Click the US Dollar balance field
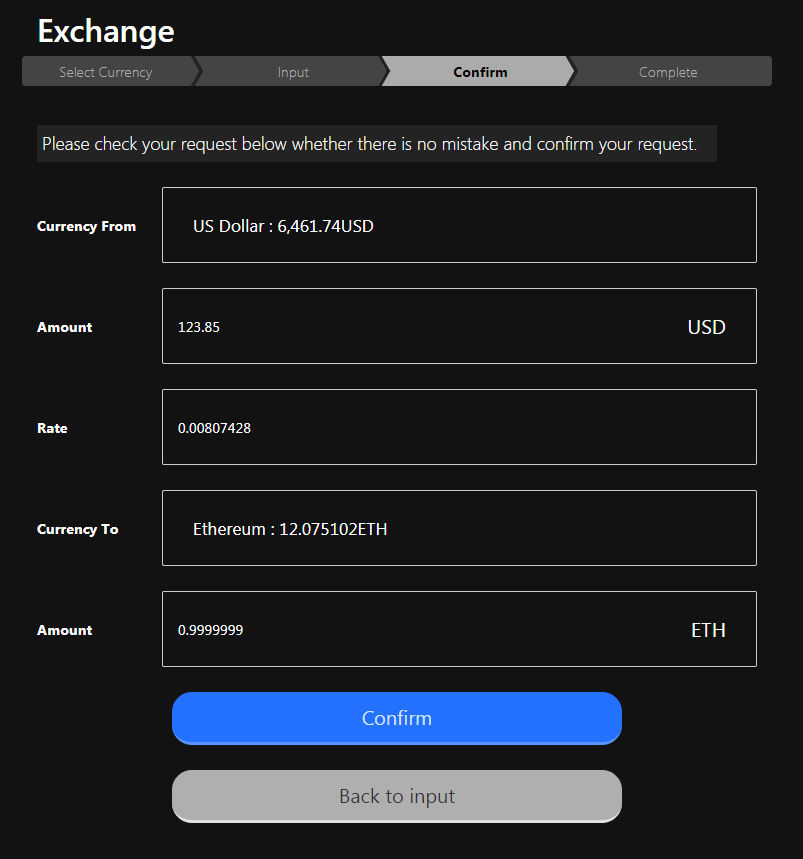This screenshot has width=803, height=859. (459, 226)
